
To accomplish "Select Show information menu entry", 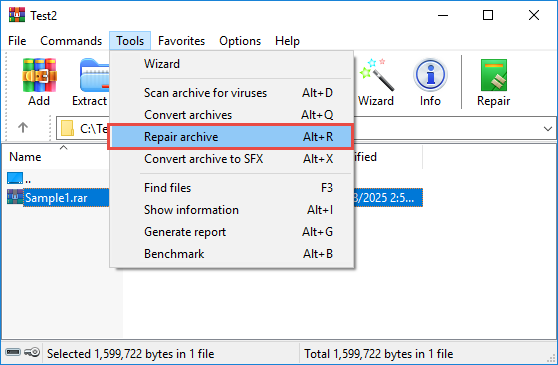I will pos(232,210).
